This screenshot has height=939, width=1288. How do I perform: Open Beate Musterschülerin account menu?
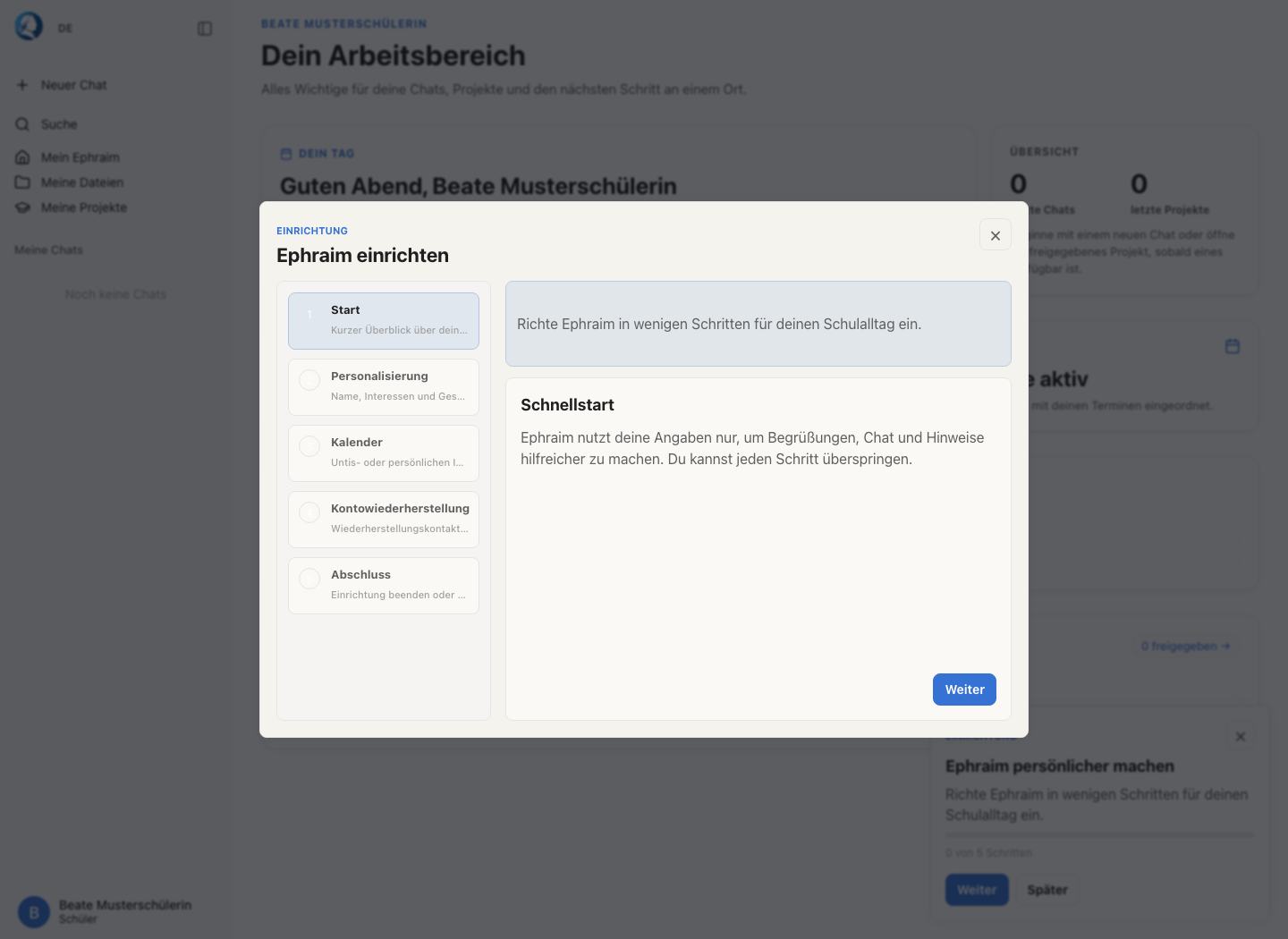(x=114, y=911)
